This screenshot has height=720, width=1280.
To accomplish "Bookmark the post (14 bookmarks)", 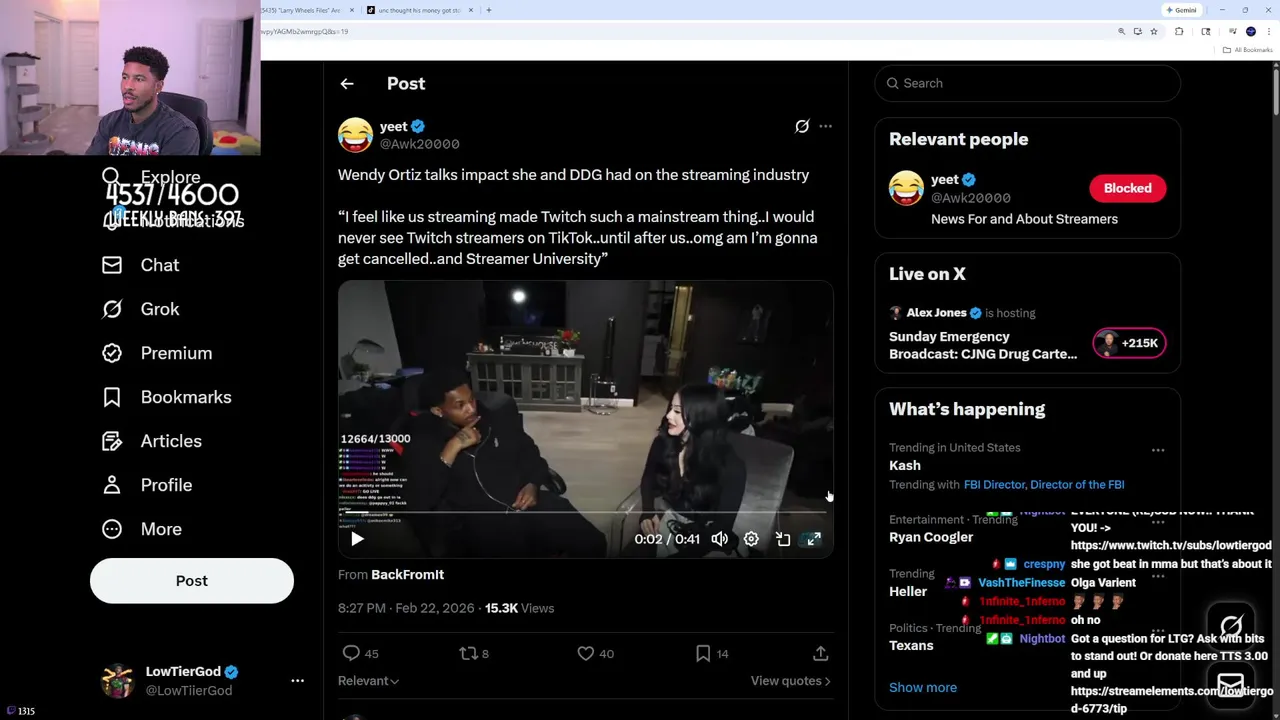I will pyautogui.click(x=711, y=653).
